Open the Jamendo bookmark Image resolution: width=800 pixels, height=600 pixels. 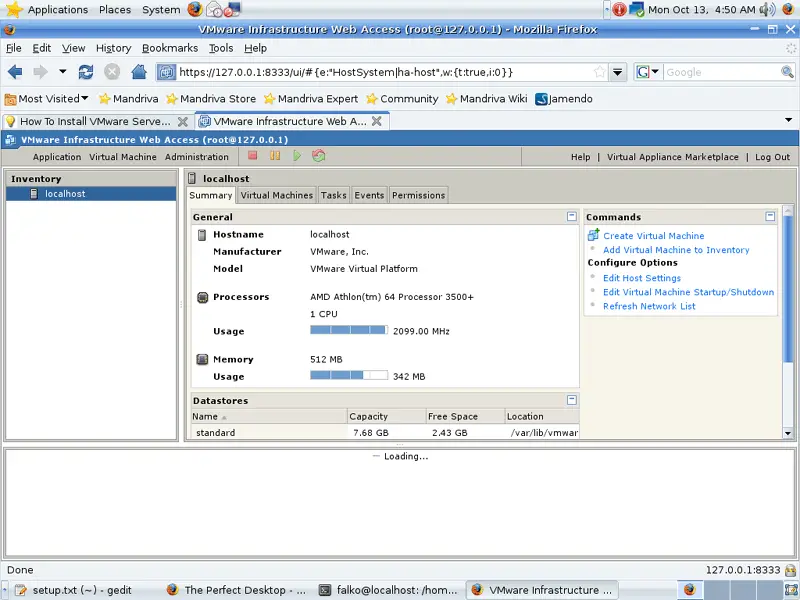tap(564, 98)
